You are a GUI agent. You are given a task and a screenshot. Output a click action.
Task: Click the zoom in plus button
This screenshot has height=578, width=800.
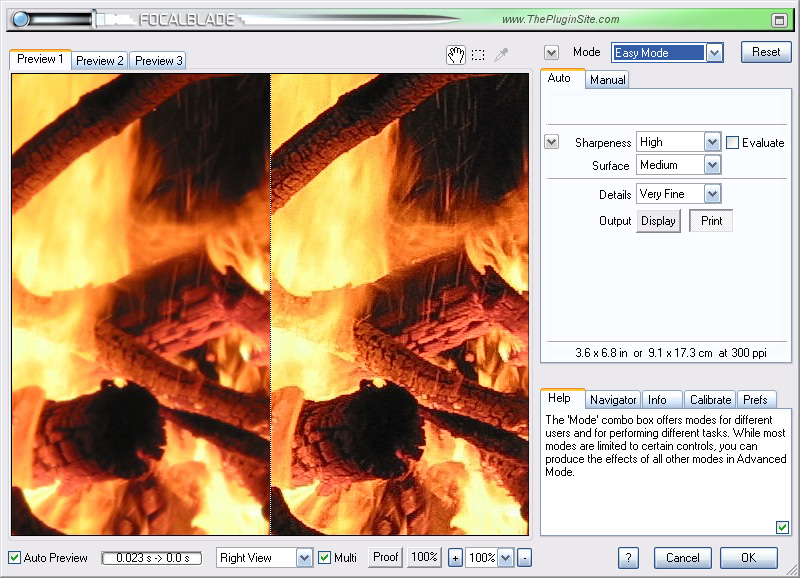point(455,558)
